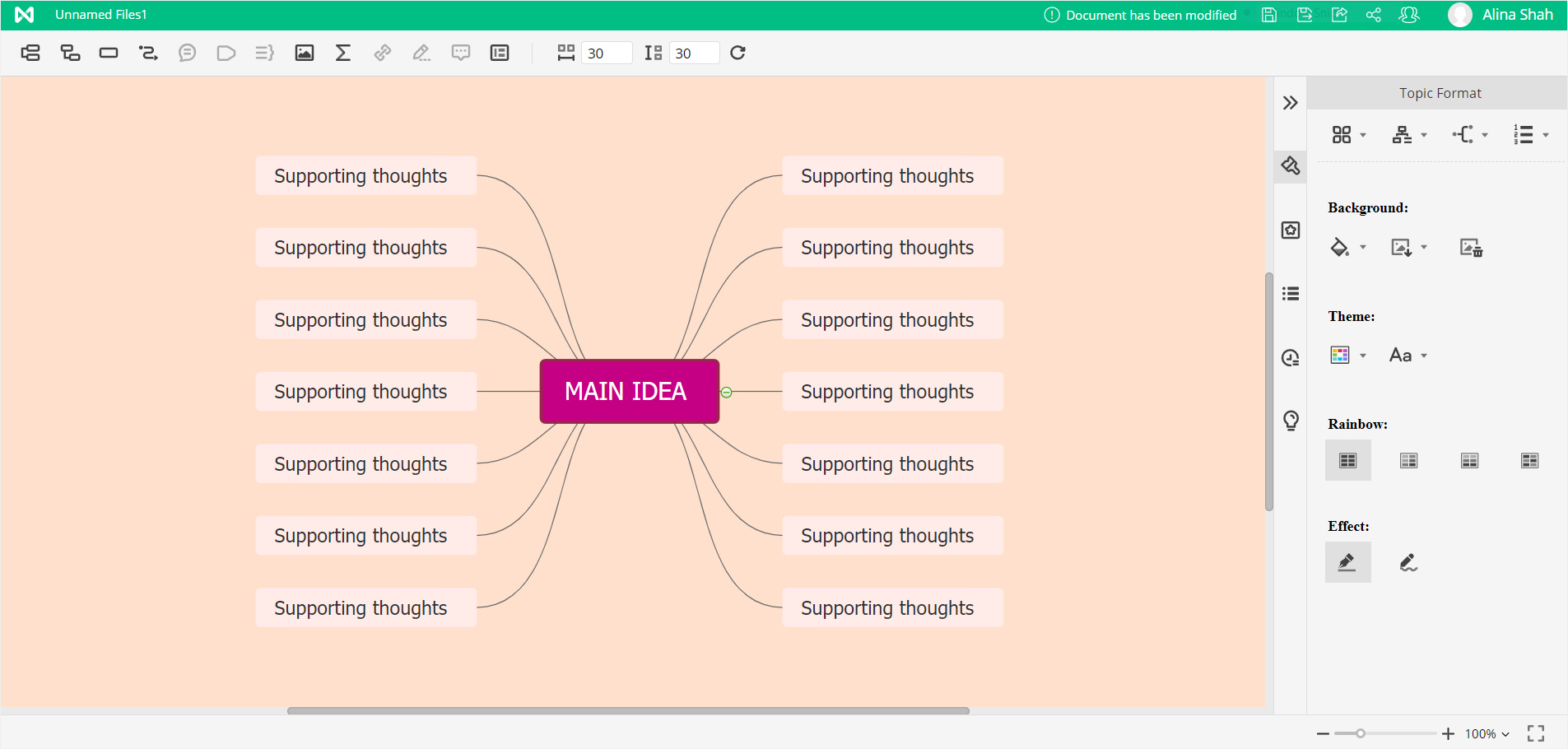The width and height of the screenshot is (1568, 749).
Task: Open the zoom 100% dropdown
Action: [1487, 734]
